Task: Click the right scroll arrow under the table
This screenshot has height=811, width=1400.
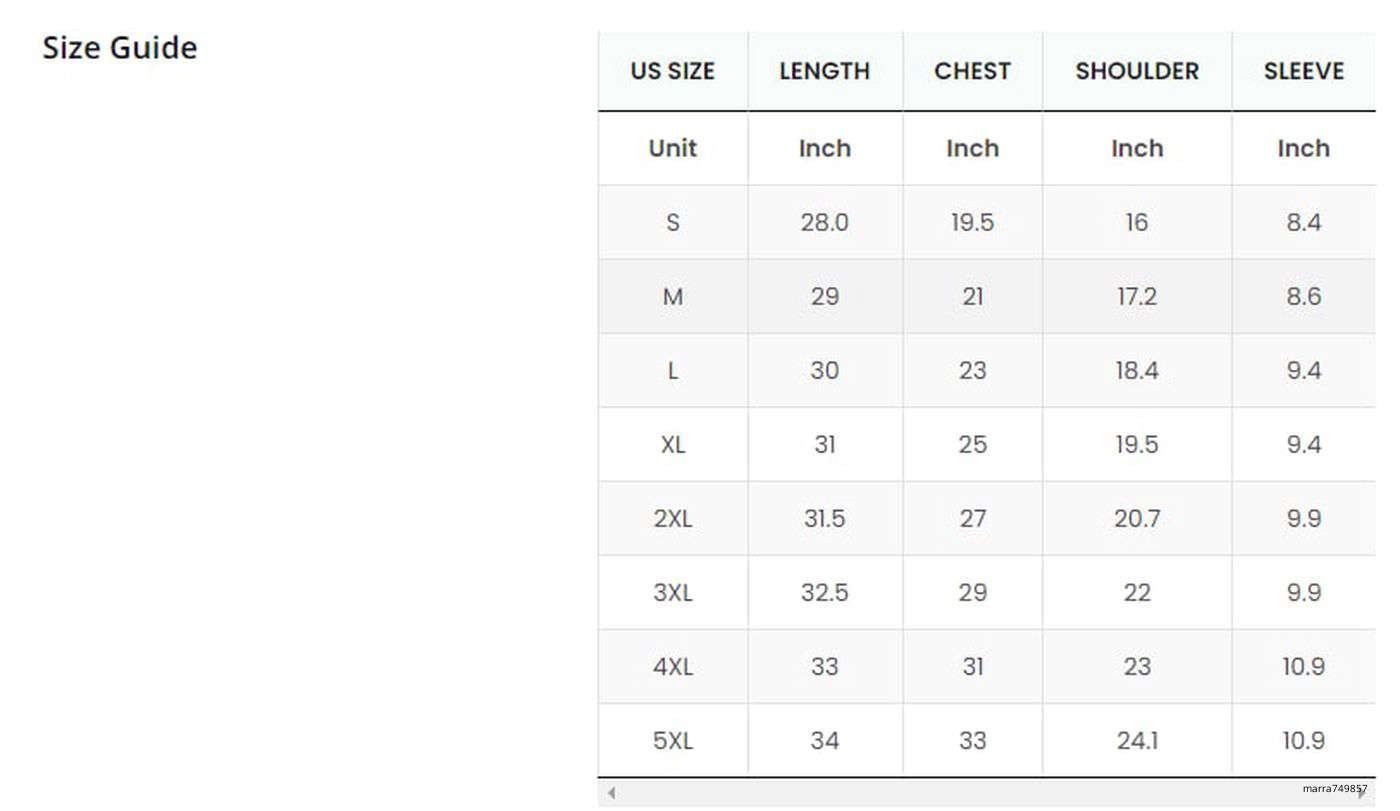Action: [x=1364, y=794]
